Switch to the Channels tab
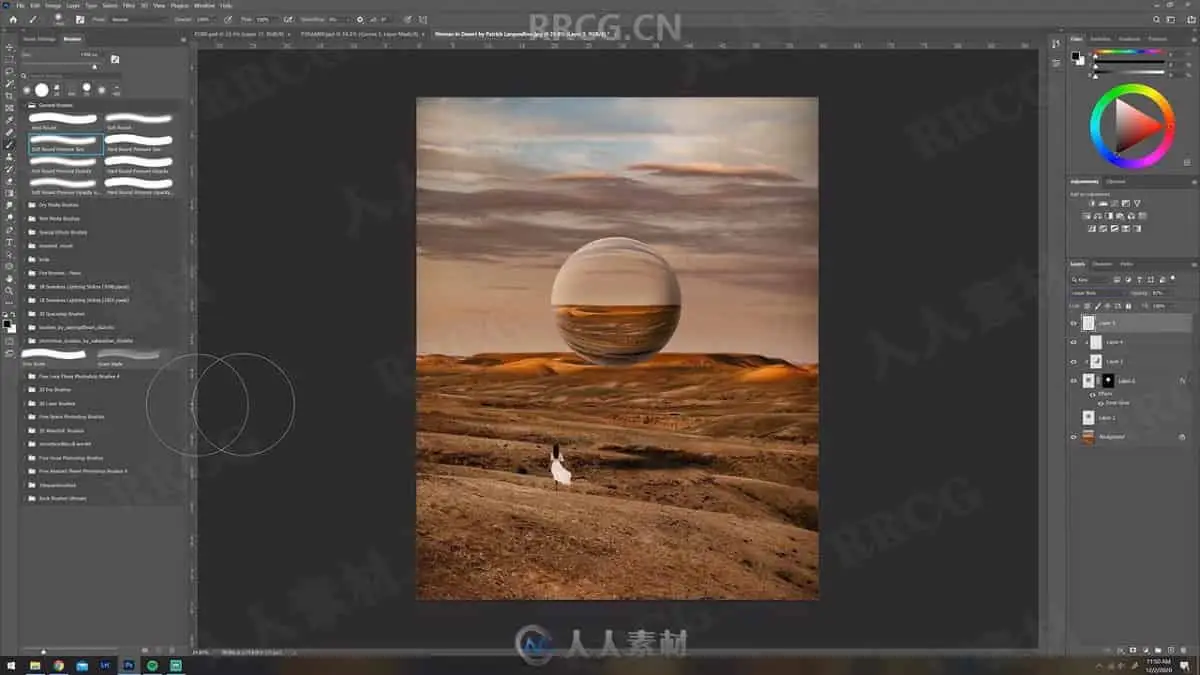1200x675 pixels. (x=1103, y=264)
